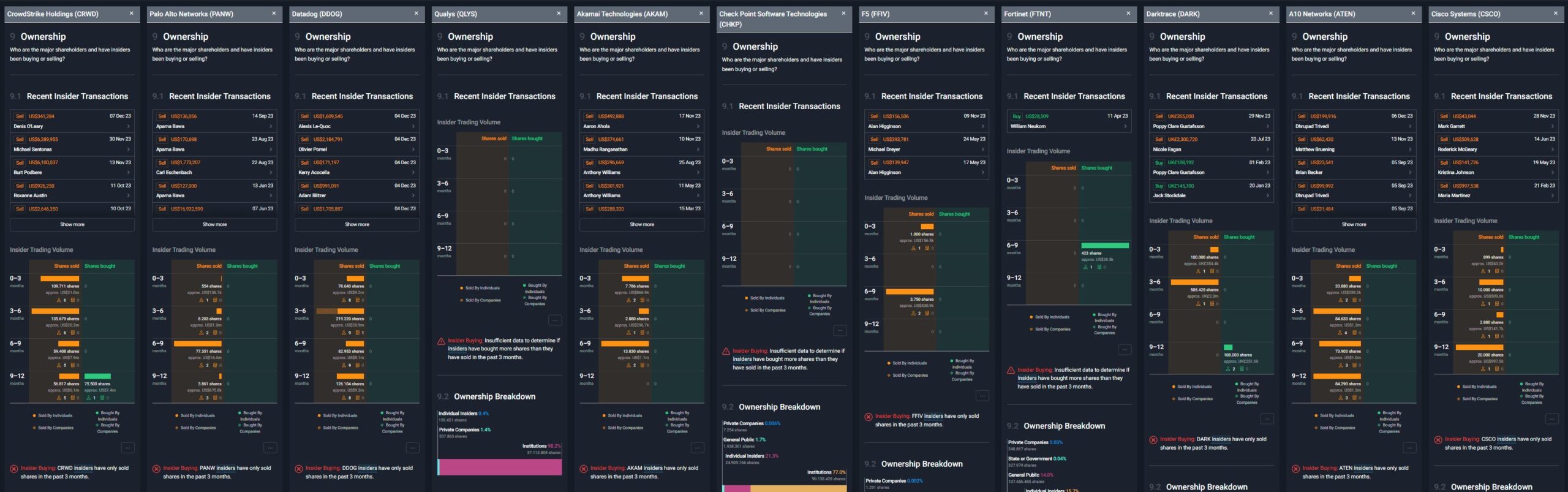The width and height of the screenshot is (1568, 492).
Task: Click the warning triangle icon in Check Point panel
Action: tap(726, 352)
